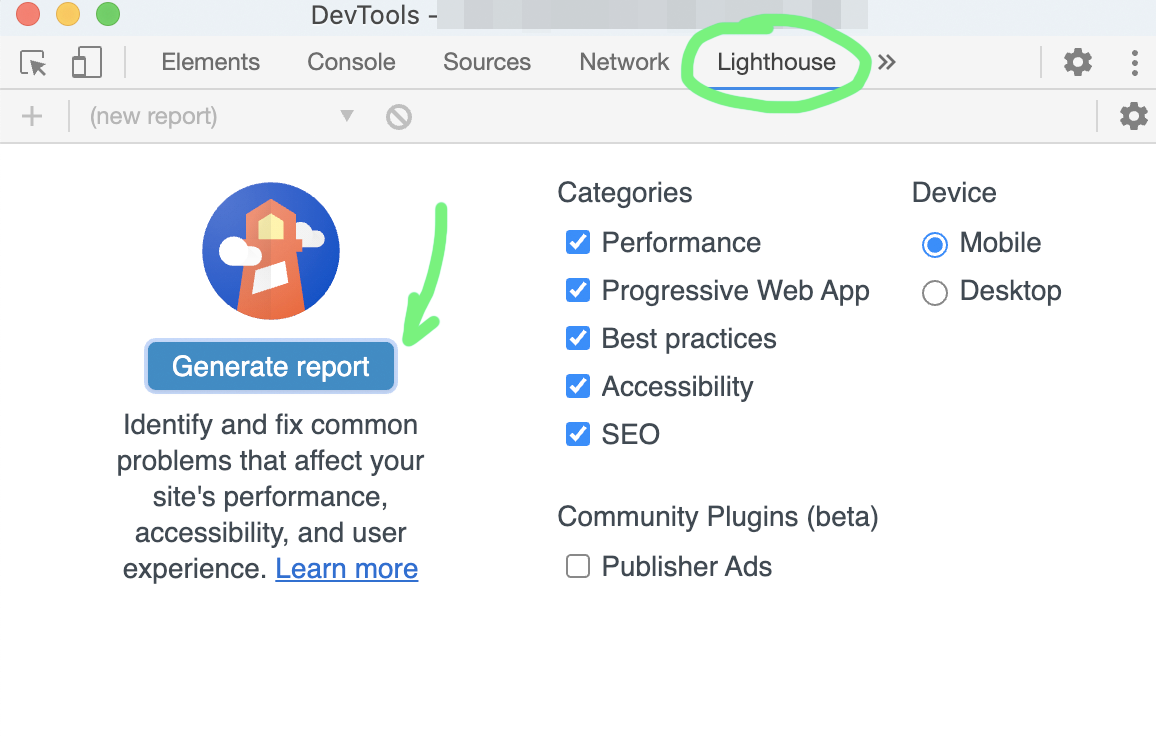The height and width of the screenshot is (744, 1156).
Task: Minimize DevTools with the yellow button
Action: (x=68, y=14)
